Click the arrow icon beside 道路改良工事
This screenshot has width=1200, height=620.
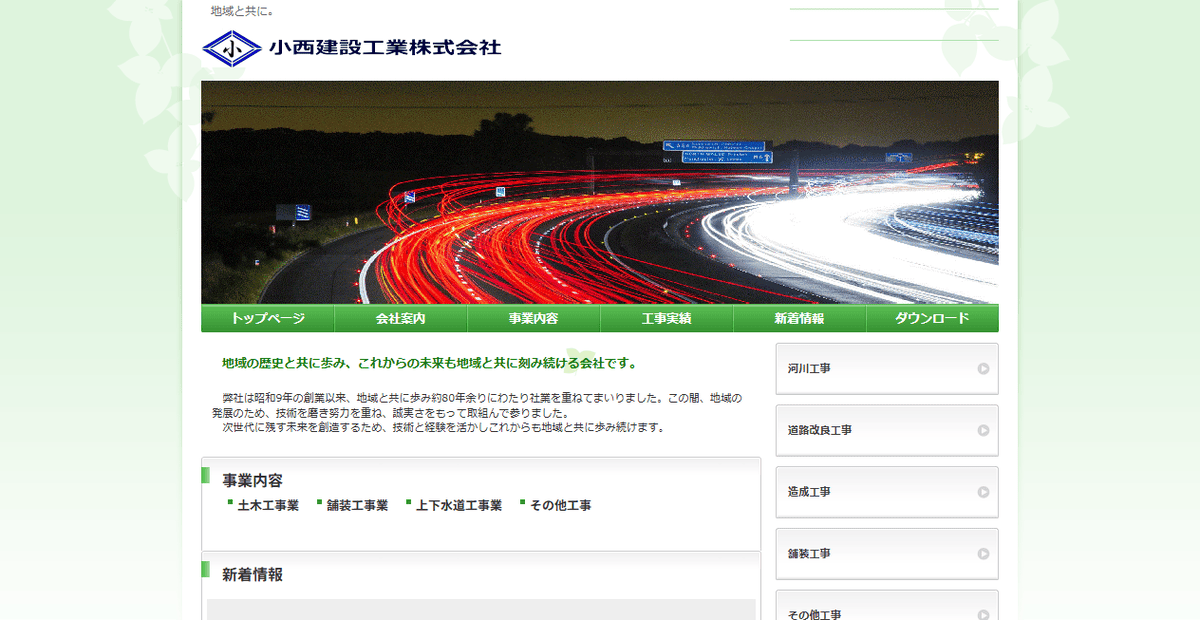point(980,430)
